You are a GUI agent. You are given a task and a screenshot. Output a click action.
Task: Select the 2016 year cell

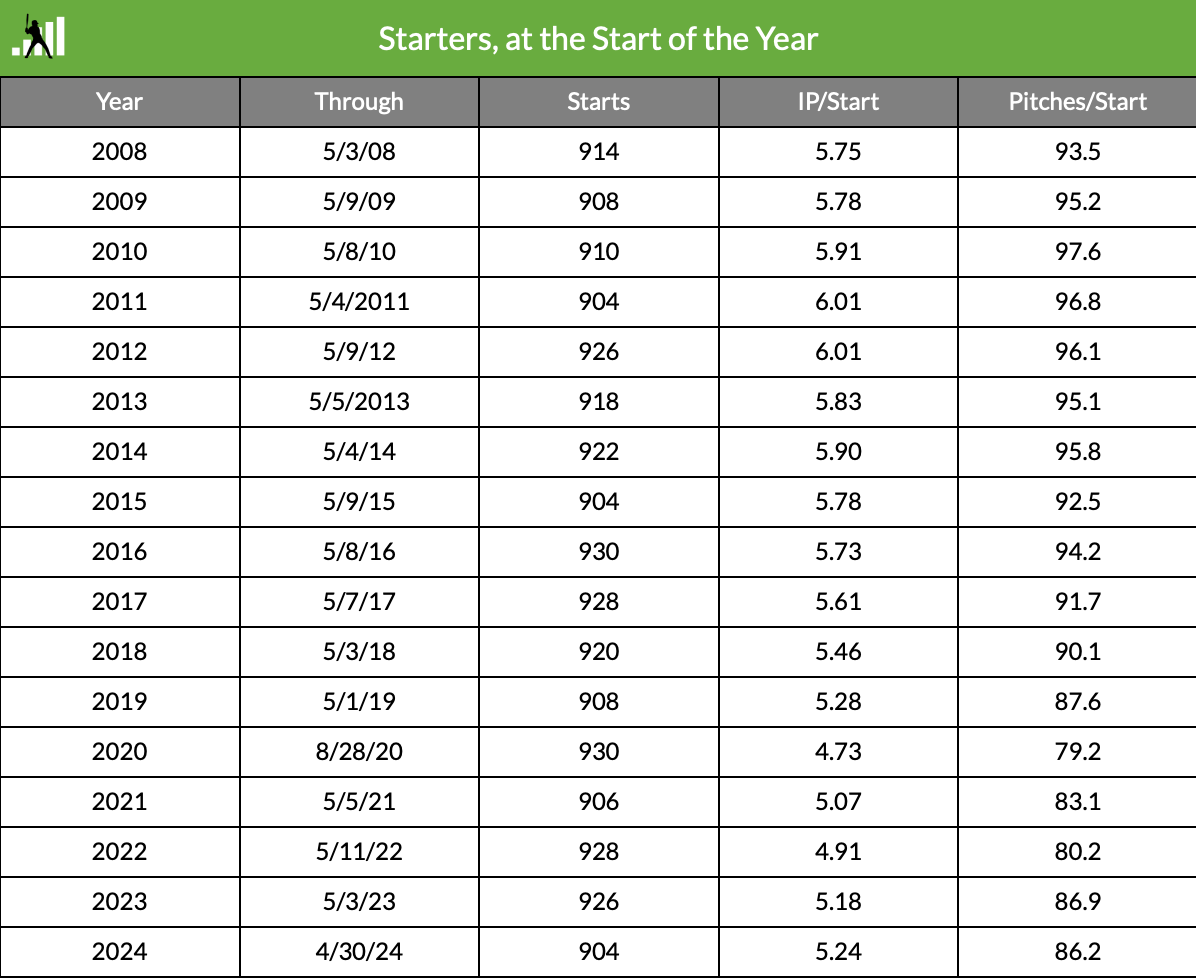coord(120,552)
